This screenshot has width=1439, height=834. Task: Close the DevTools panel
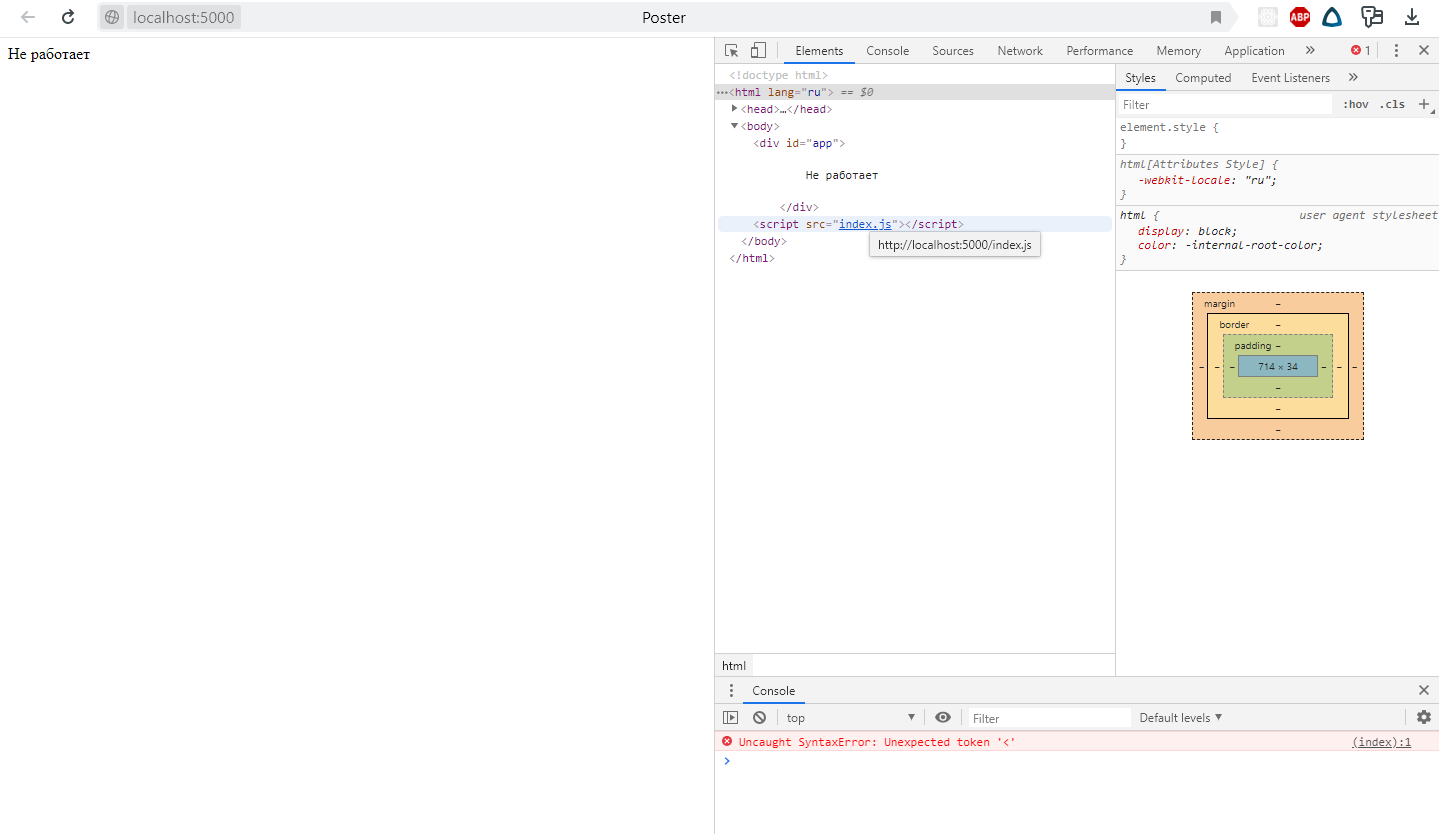(1424, 51)
